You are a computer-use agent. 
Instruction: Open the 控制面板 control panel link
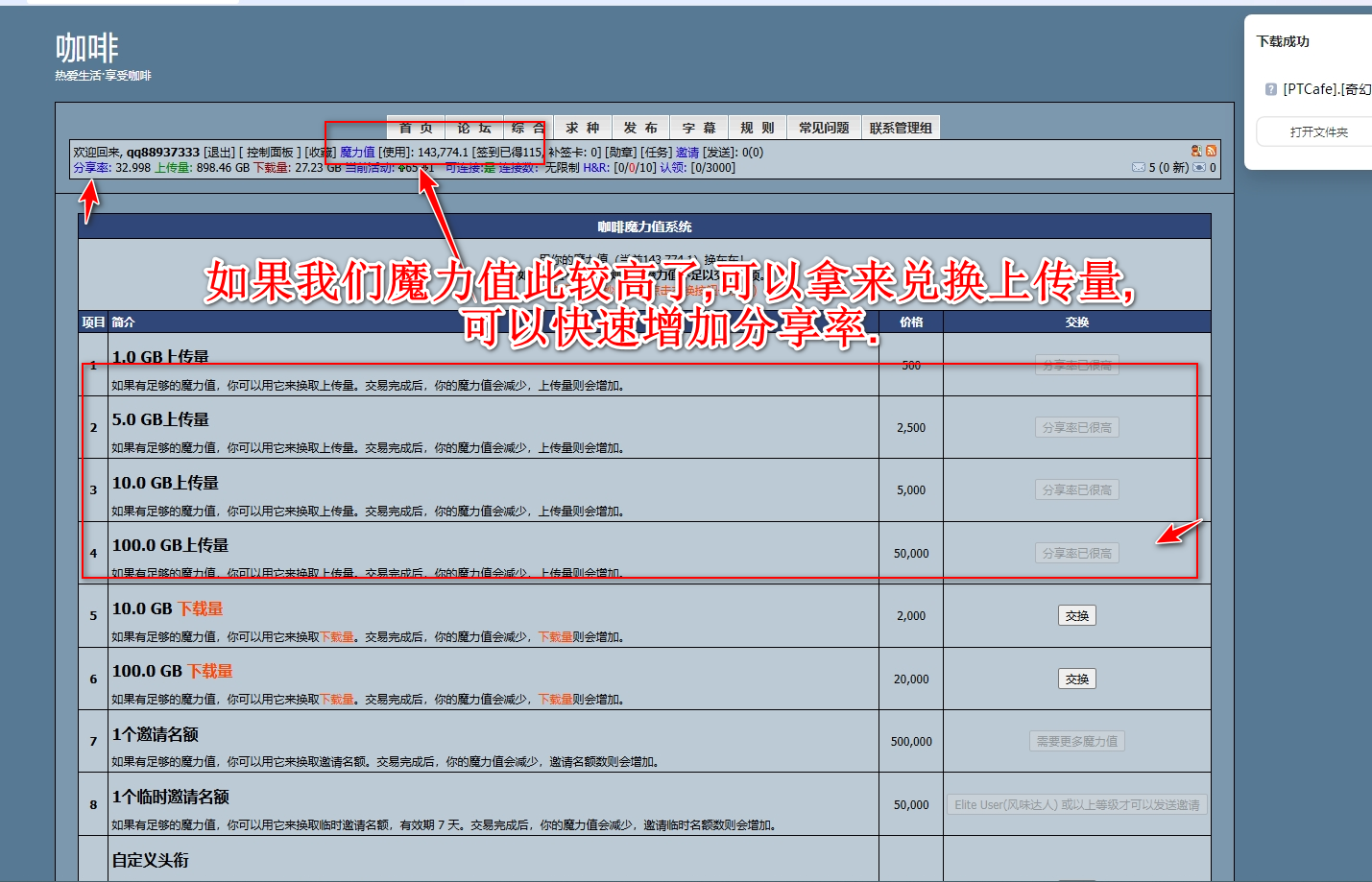[x=270, y=153]
